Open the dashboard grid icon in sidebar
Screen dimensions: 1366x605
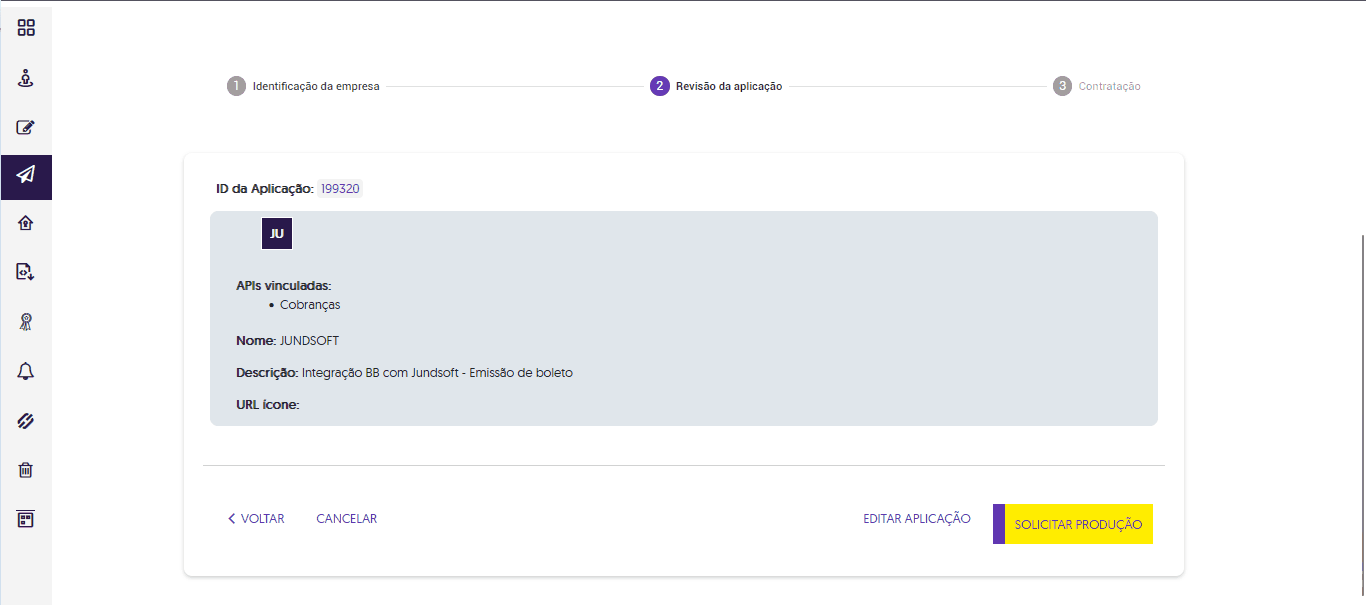[26, 28]
